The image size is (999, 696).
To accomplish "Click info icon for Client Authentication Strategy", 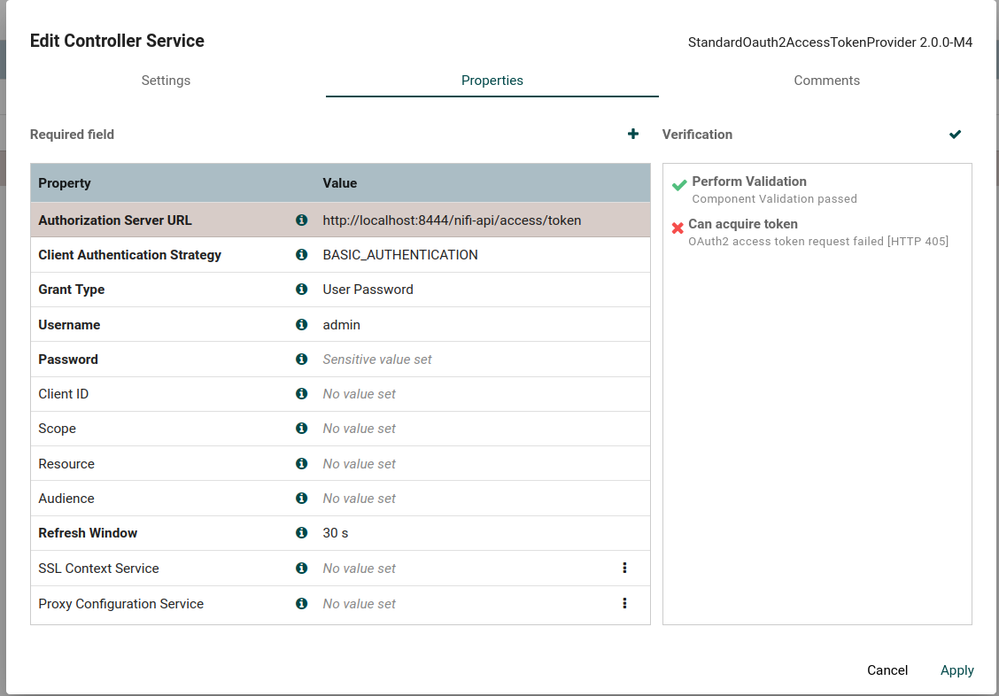I will pyautogui.click(x=301, y=255).
